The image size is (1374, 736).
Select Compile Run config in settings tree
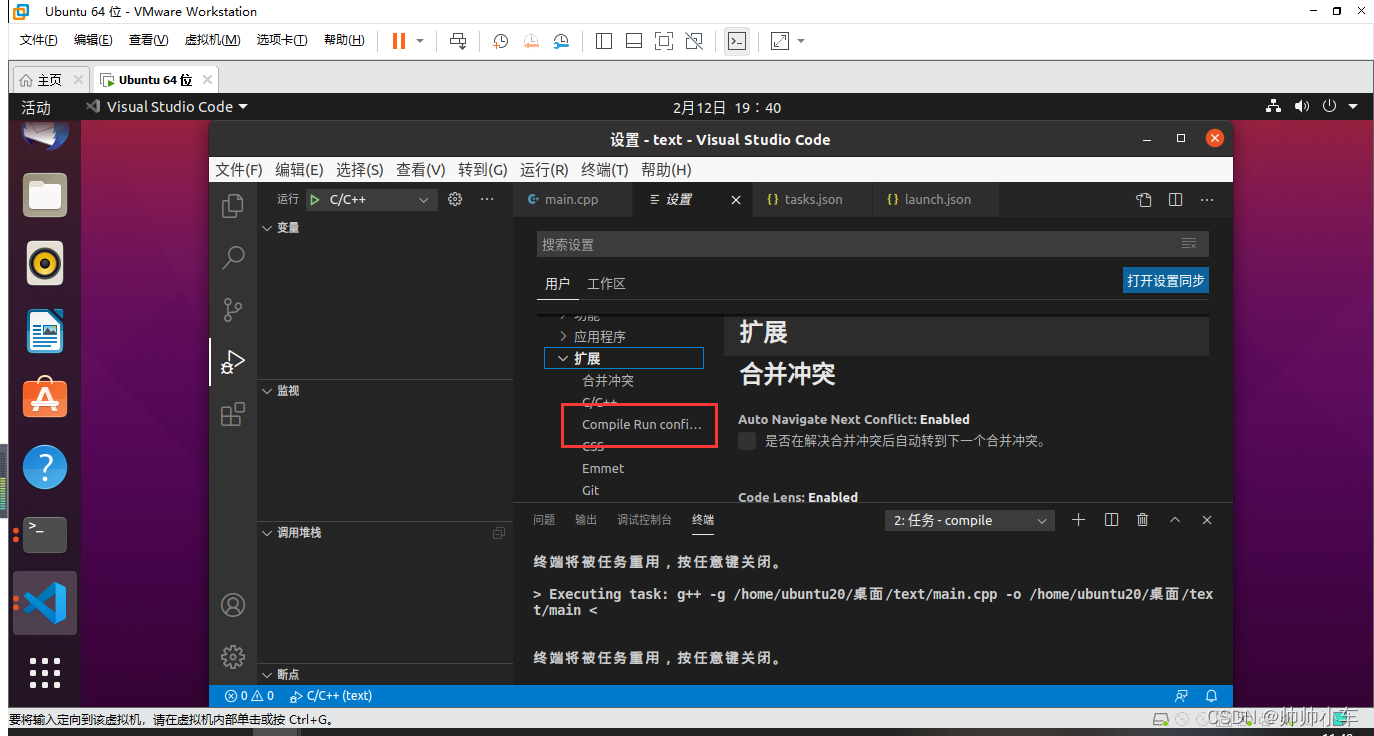[642, 424]
